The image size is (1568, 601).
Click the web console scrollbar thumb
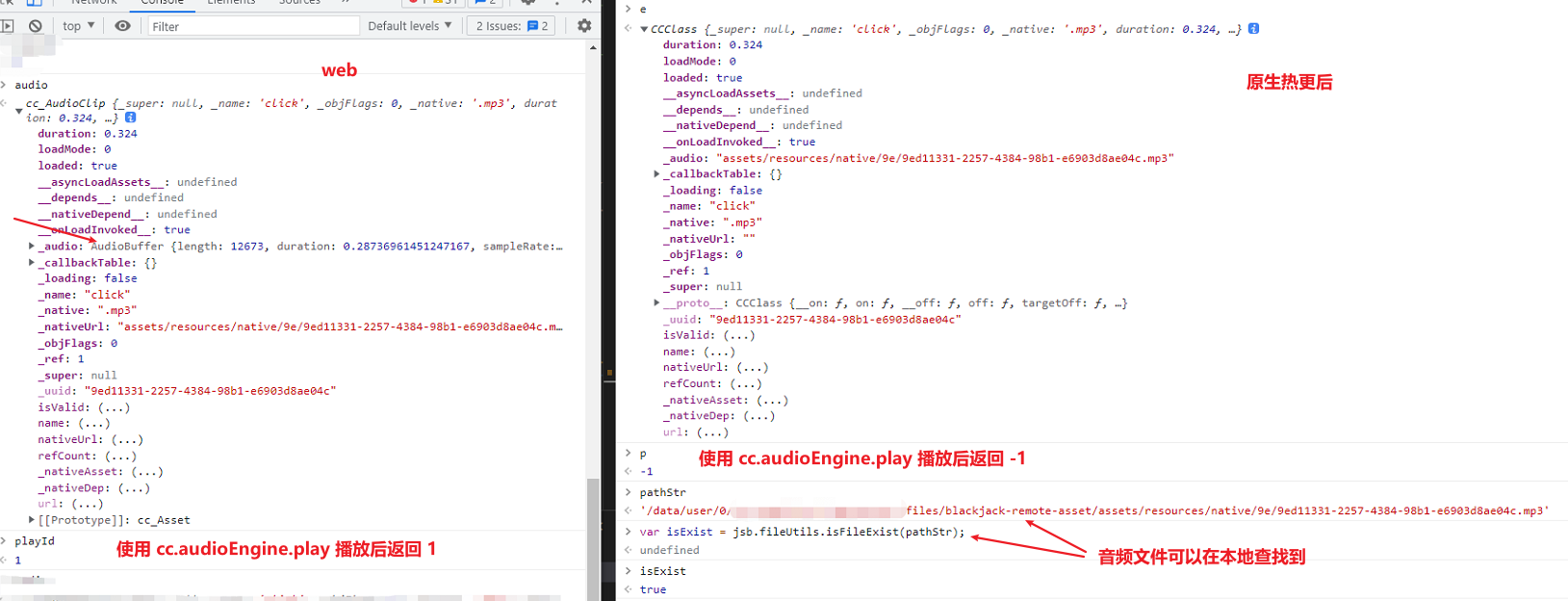coord(593,538)
